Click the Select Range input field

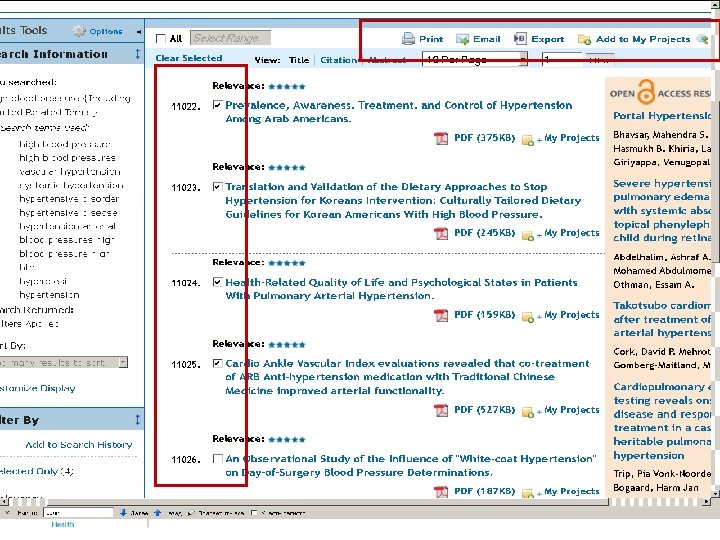point(231,38)
